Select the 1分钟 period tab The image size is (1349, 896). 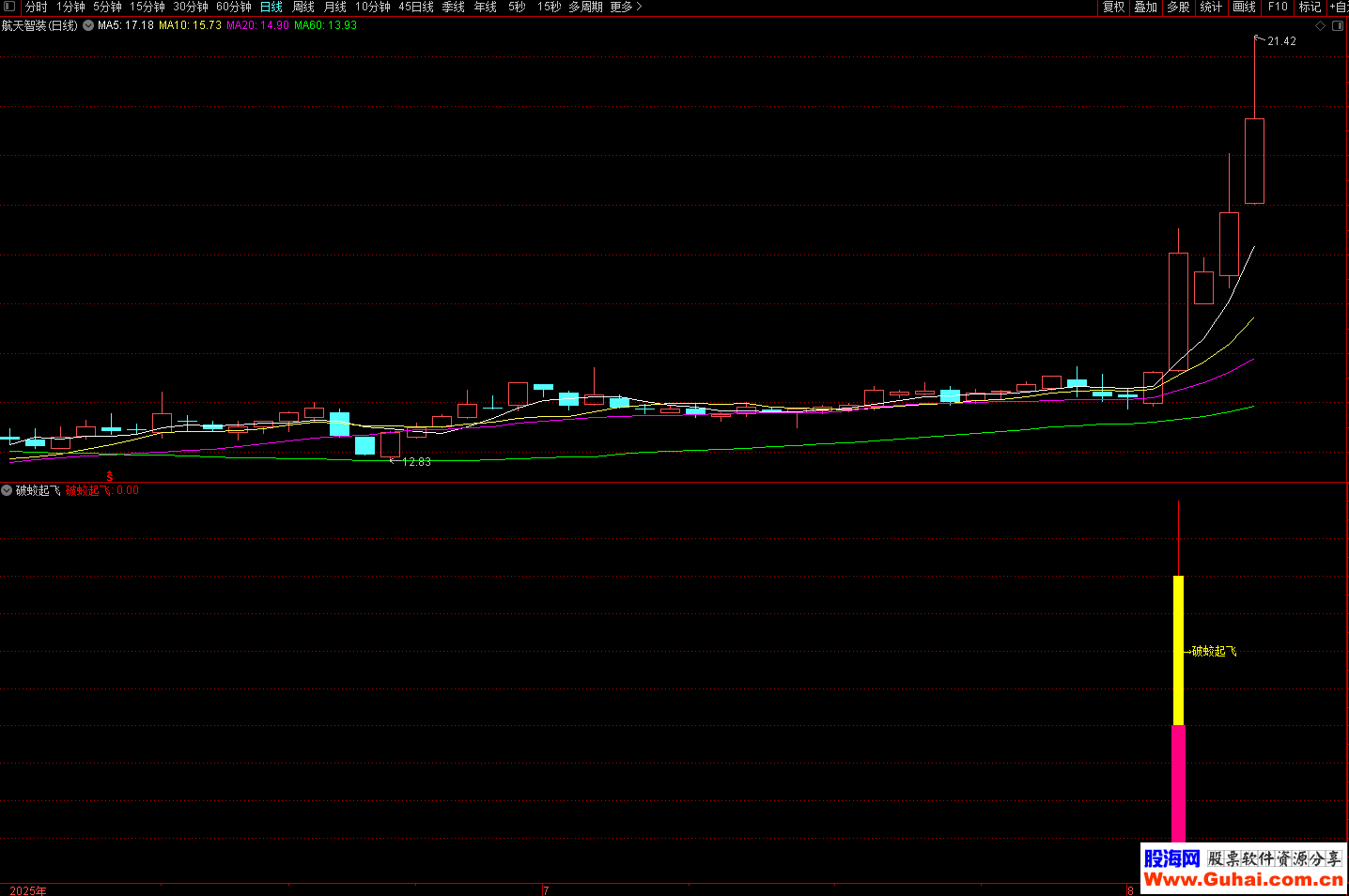pyautogui.click(x=70, y=7)
